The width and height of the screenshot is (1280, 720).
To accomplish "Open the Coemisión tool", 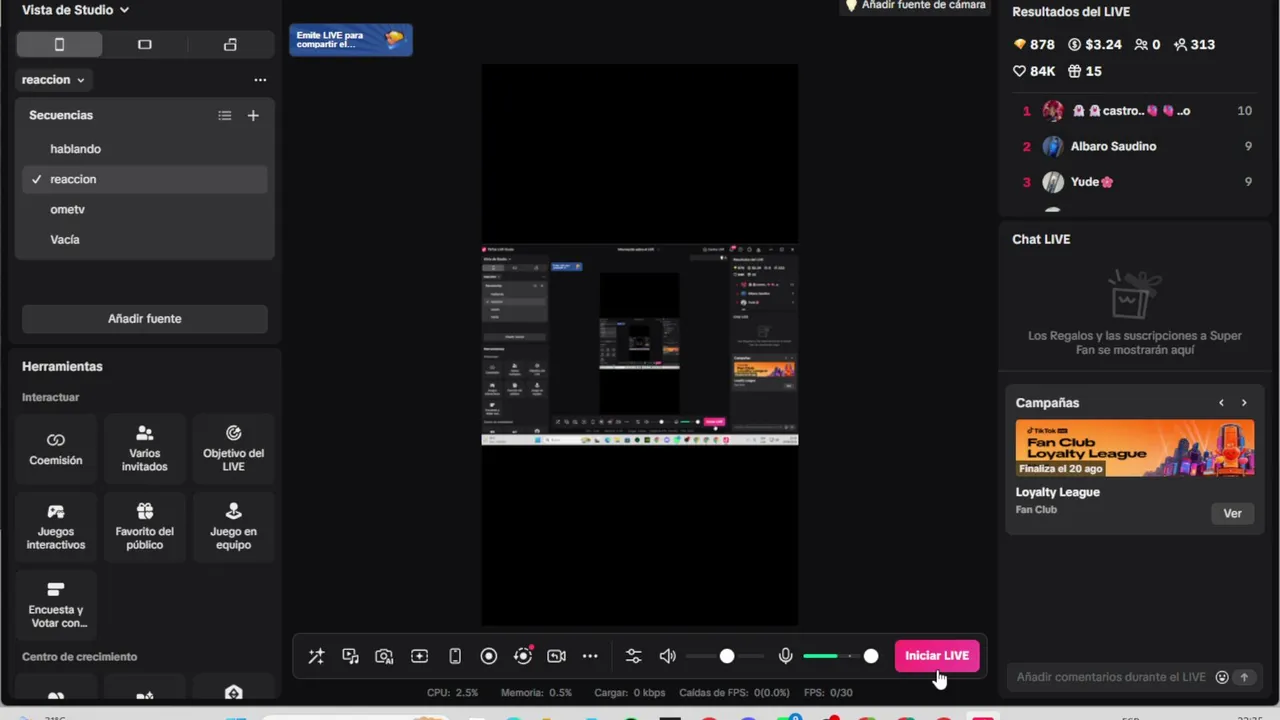I will (x=56, y=449).
